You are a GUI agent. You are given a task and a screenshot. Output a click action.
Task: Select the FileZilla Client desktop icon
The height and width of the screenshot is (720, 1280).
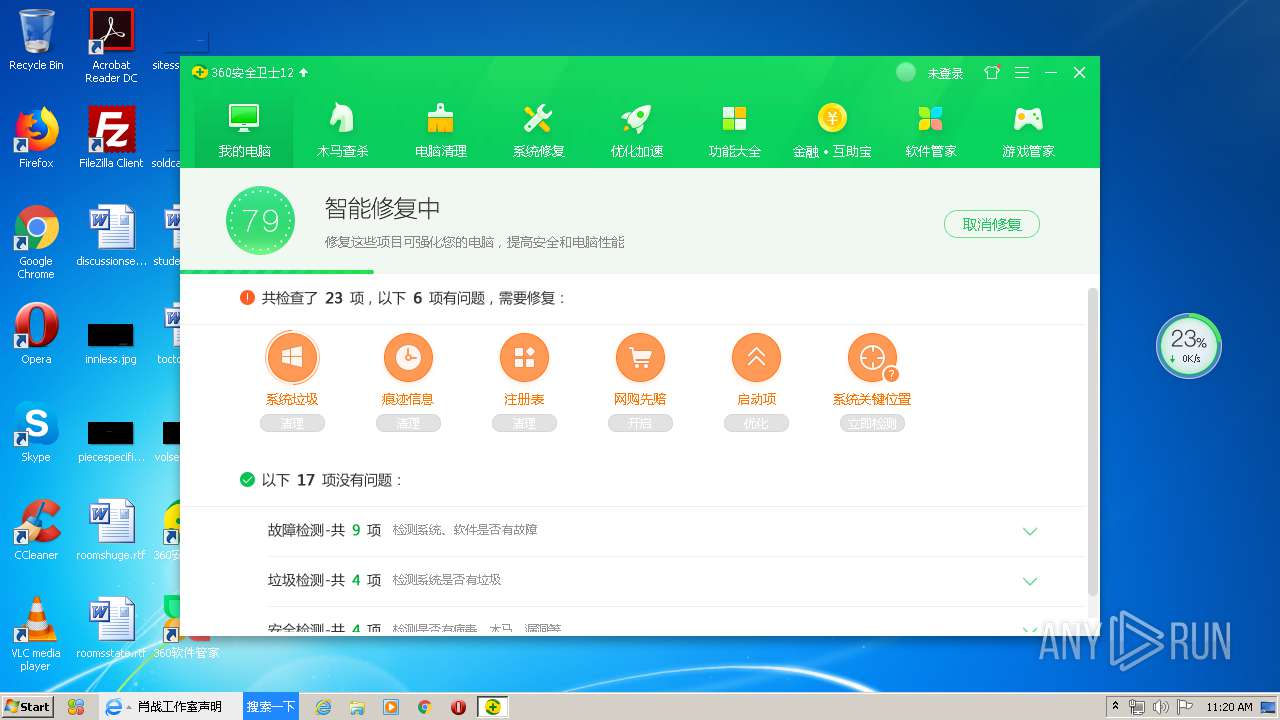(111, 138)
